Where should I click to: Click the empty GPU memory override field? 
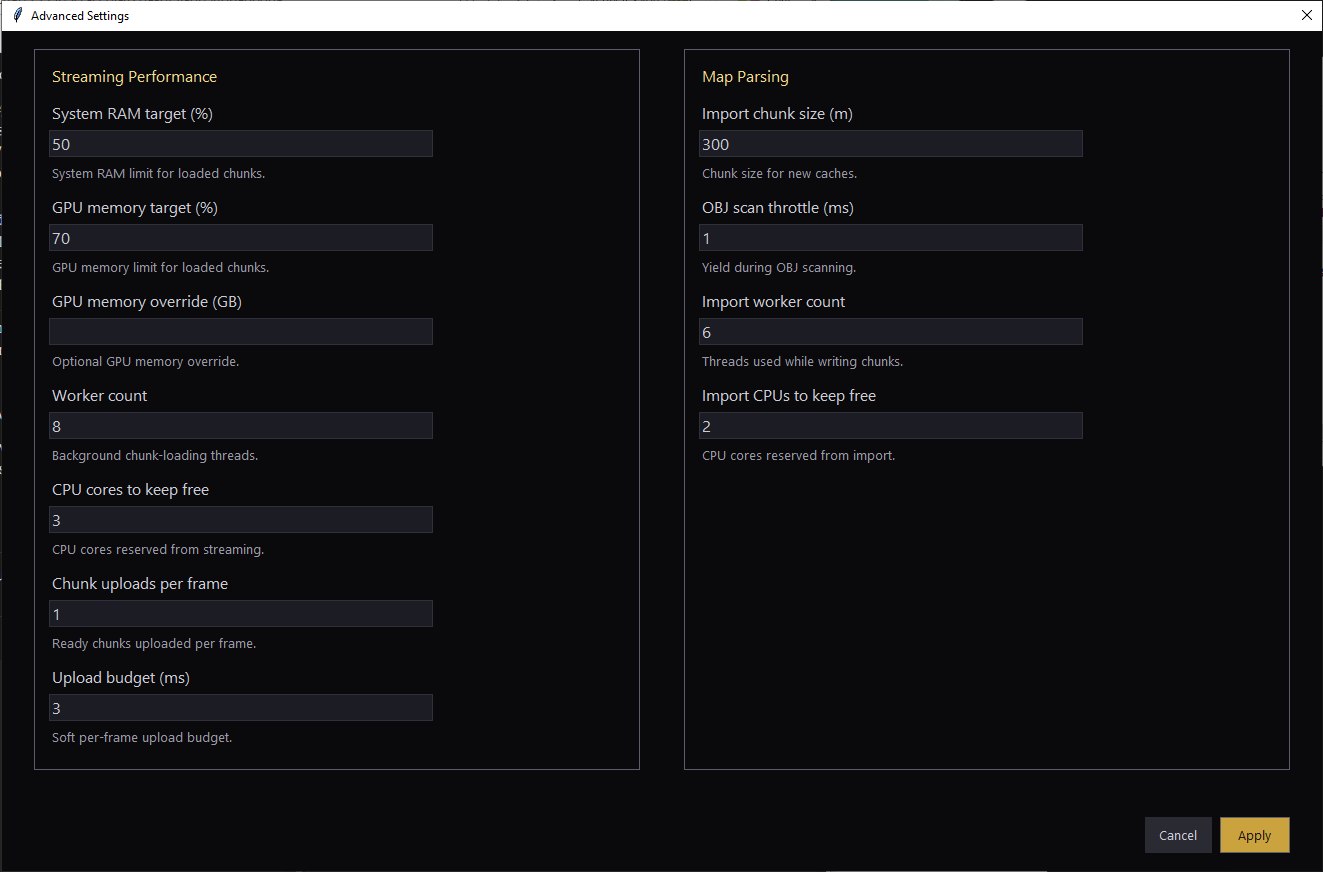tap(241, 332)
